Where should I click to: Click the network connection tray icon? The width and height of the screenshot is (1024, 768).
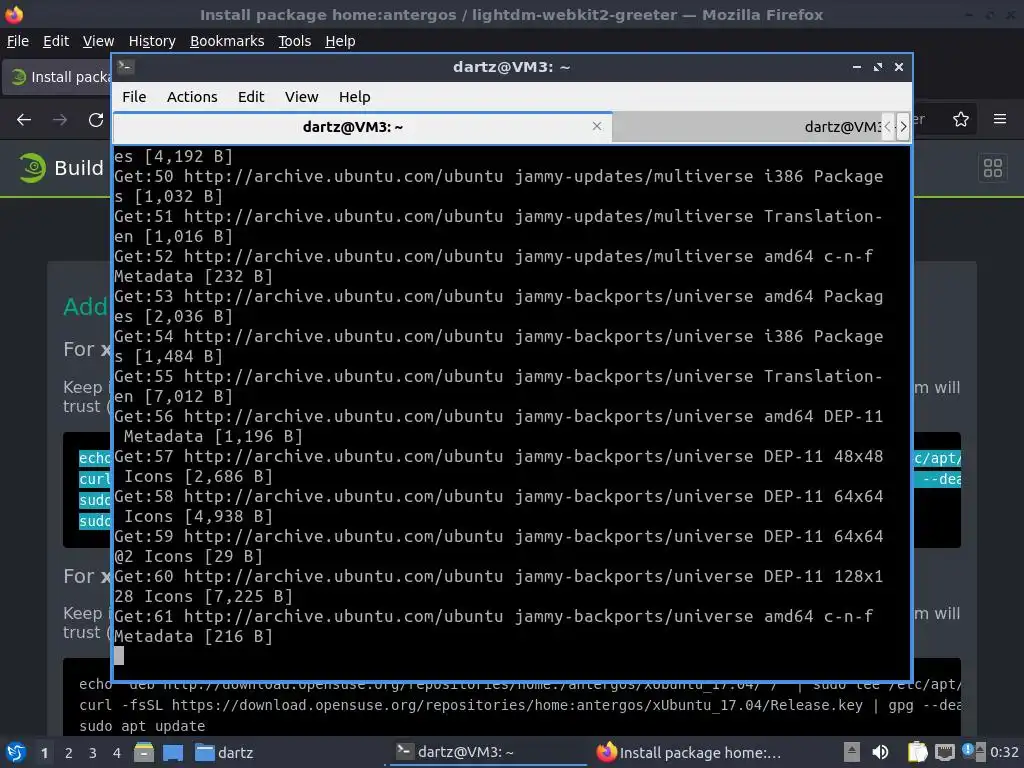coord(944,752)
